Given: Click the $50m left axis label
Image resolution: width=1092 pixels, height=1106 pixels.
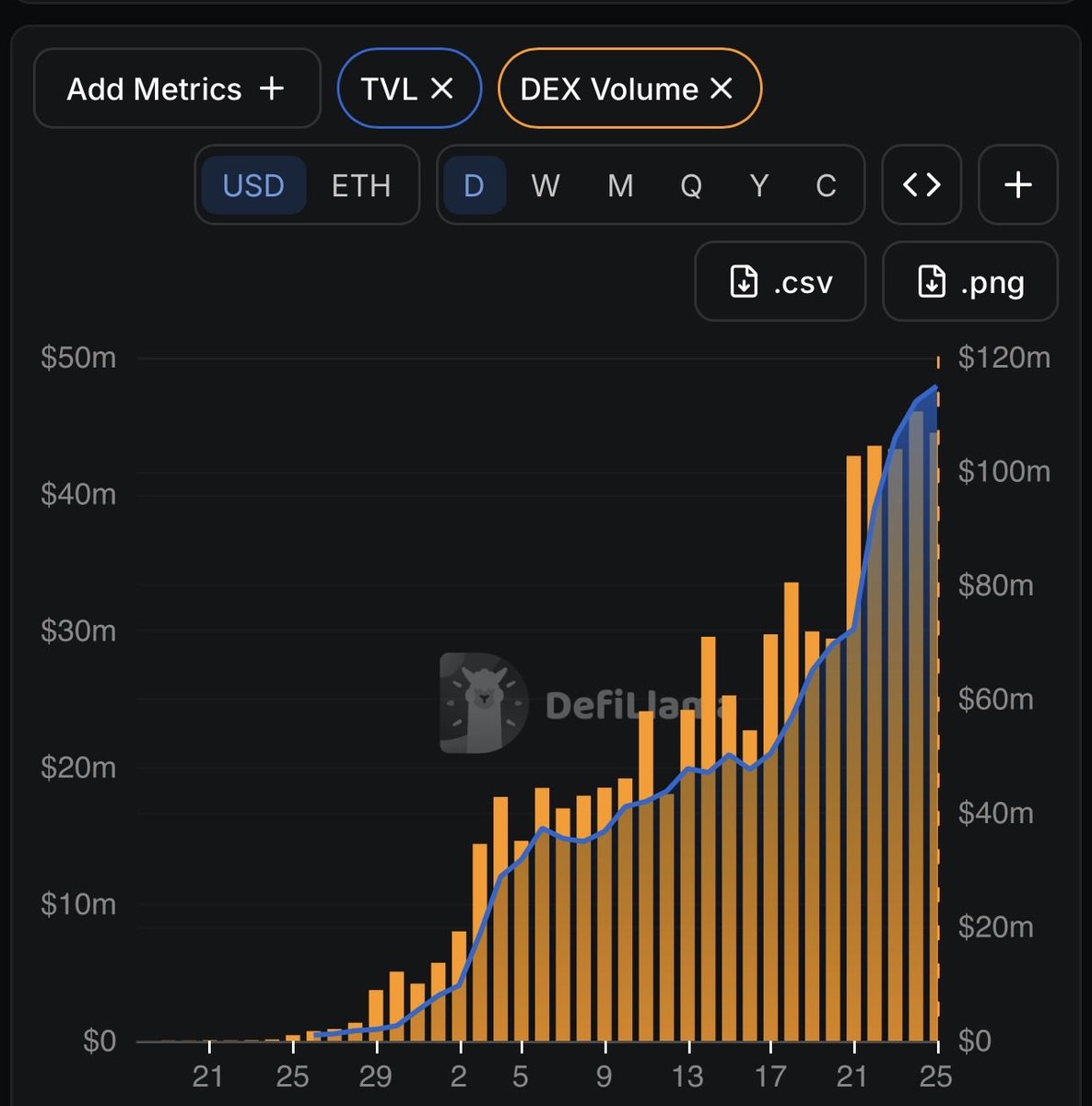Looking at the screenshot, I should tap(78, 357).
